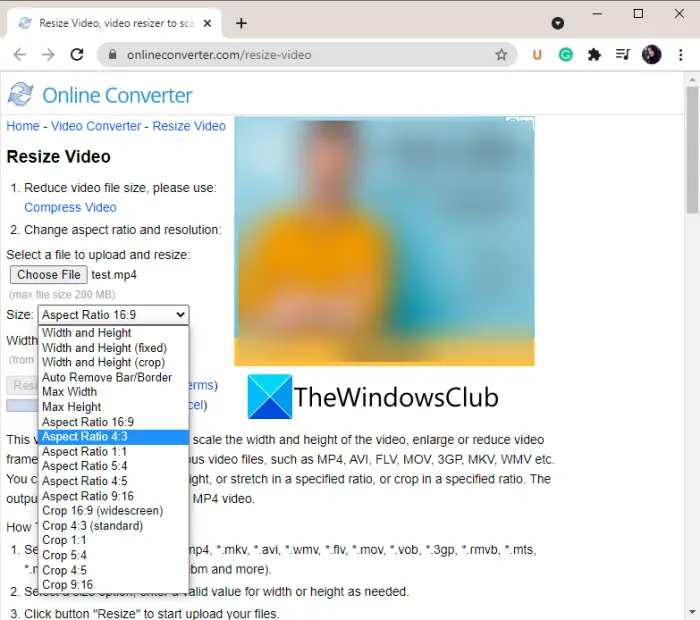
Task: Open the Online Converter title link
Action: [x=117, y=95]
